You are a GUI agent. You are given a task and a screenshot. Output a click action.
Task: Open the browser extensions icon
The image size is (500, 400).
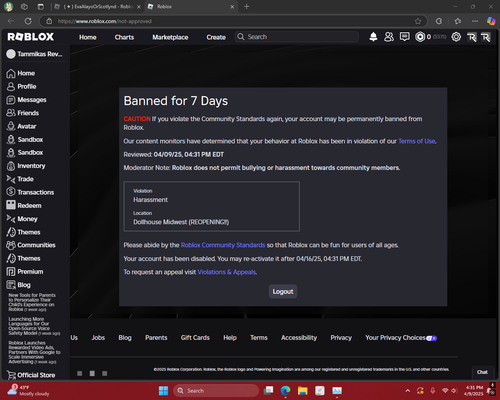coord(439,21)
